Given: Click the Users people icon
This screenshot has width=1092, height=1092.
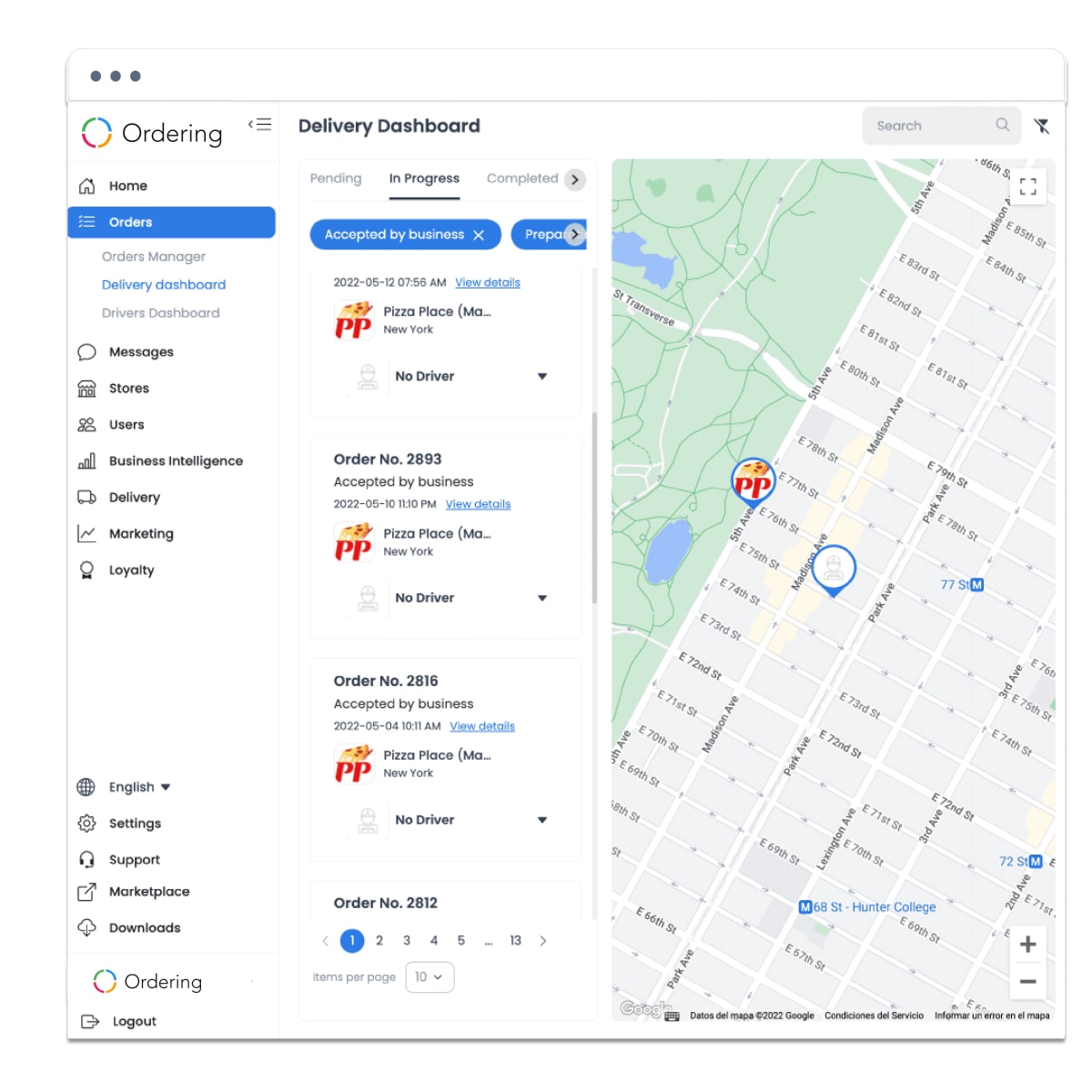Looking at the screenshot, I should click(x=86, y=425).
